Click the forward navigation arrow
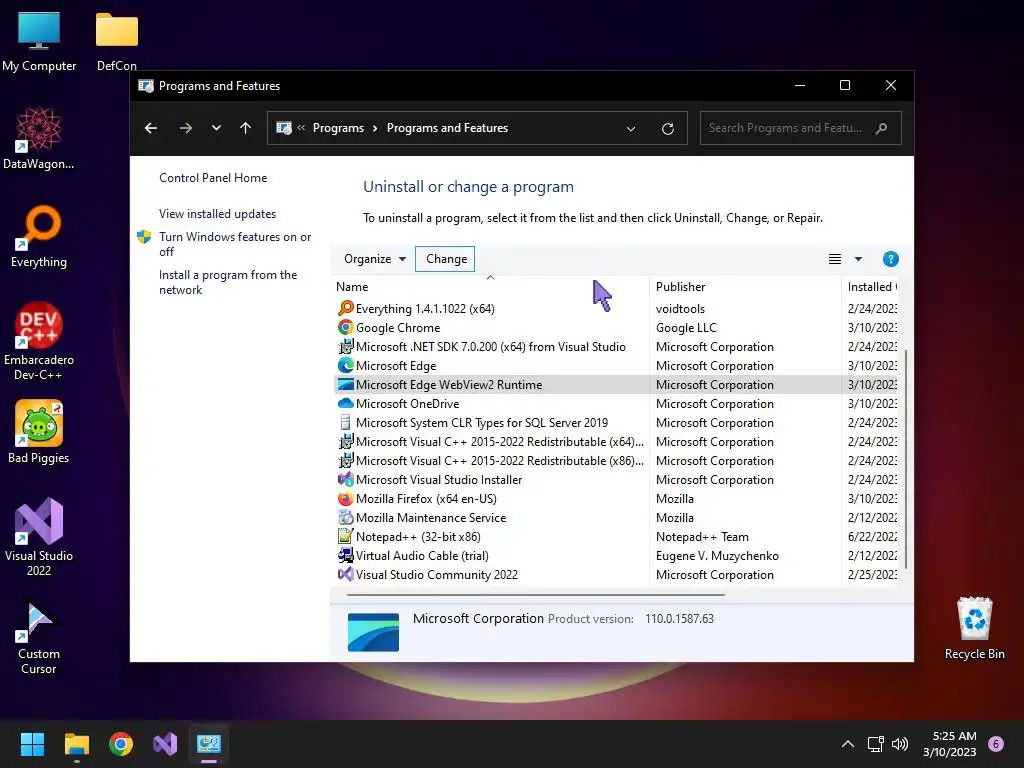The height and width of the screenshot is (768, 1024). pos(186,128)
